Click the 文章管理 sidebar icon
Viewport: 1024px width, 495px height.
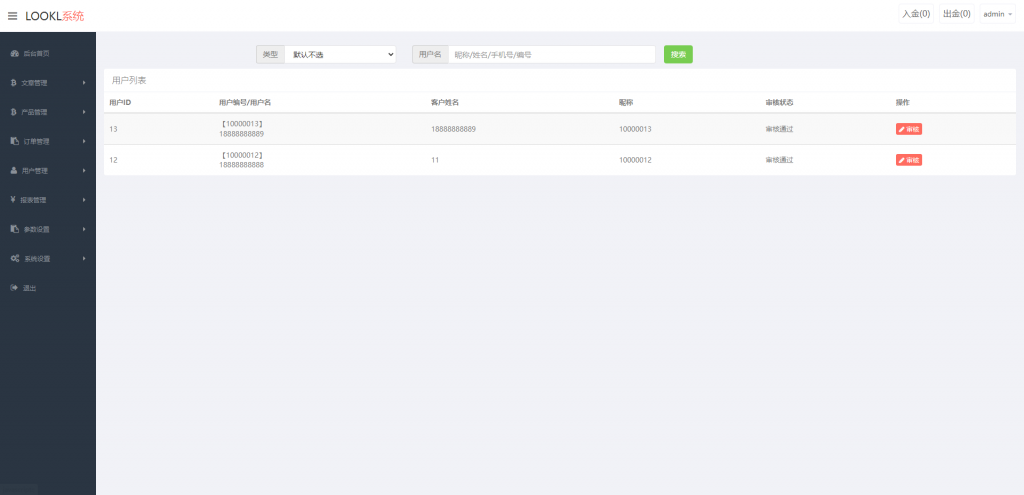(x=13, y=83)
